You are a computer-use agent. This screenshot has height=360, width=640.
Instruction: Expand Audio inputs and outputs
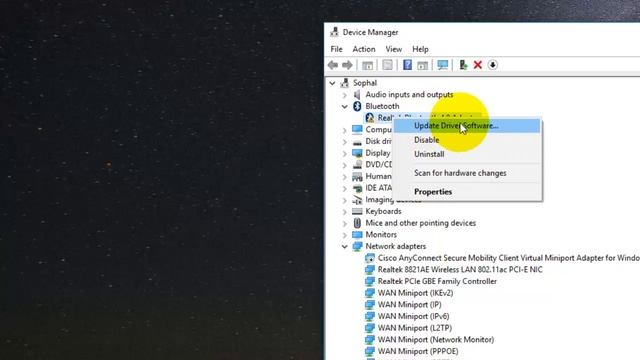click(x=344, y=95)
